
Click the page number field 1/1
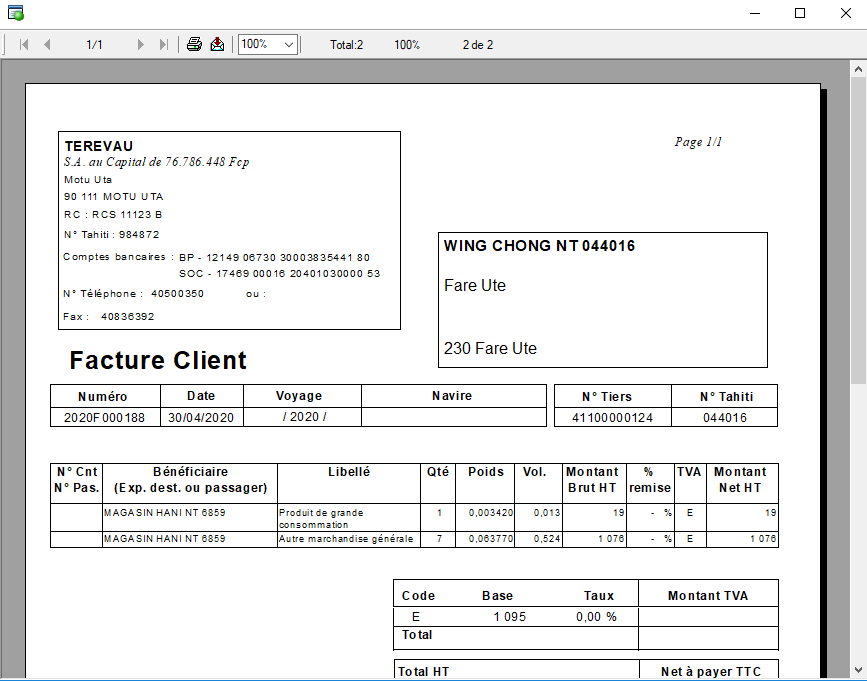coord(95,45)
